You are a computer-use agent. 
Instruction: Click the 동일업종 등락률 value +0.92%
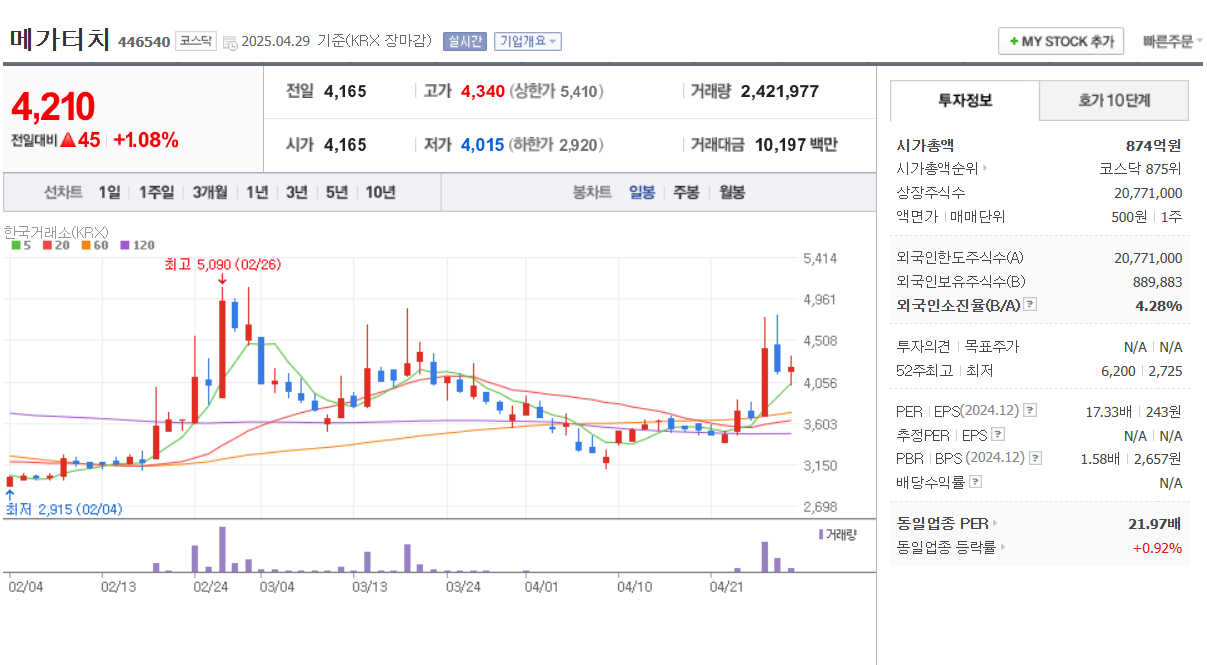click(1157, 547)
